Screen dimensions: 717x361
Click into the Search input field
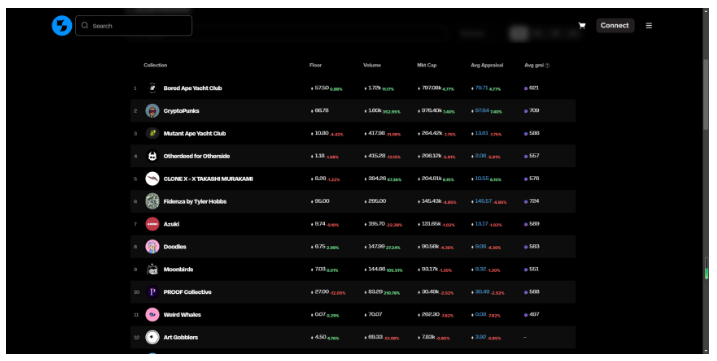tap(134, 26)
